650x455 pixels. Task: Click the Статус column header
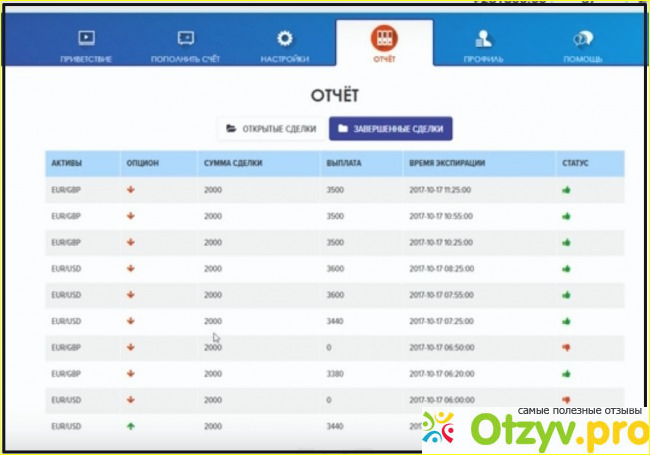579,162
